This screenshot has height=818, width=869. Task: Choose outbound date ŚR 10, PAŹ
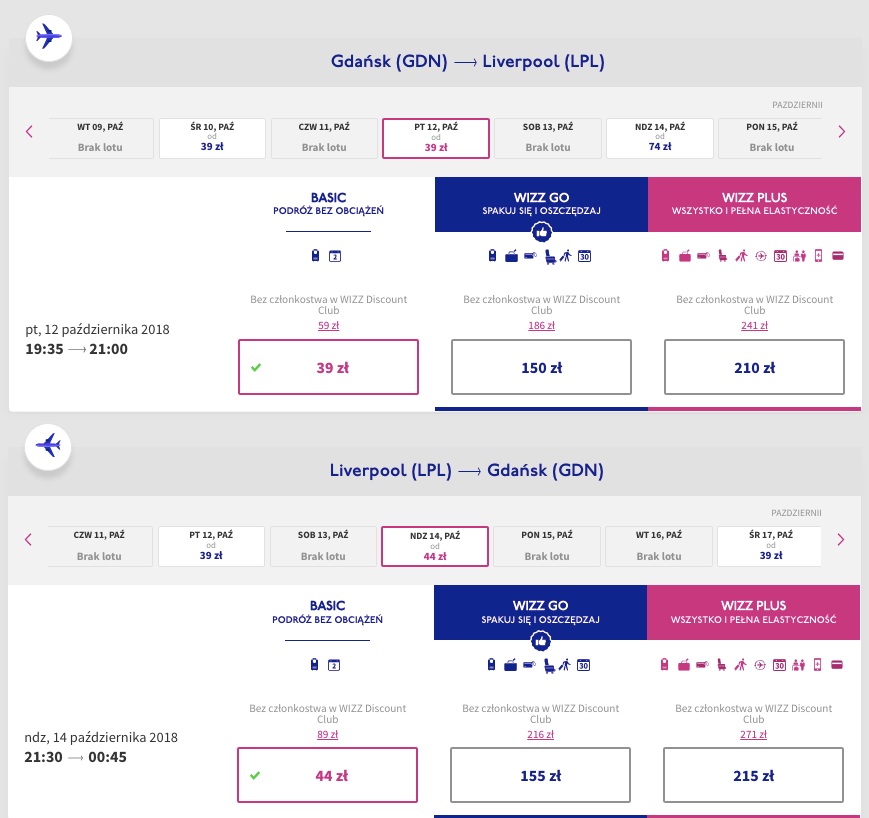click(x=212, y=138)
